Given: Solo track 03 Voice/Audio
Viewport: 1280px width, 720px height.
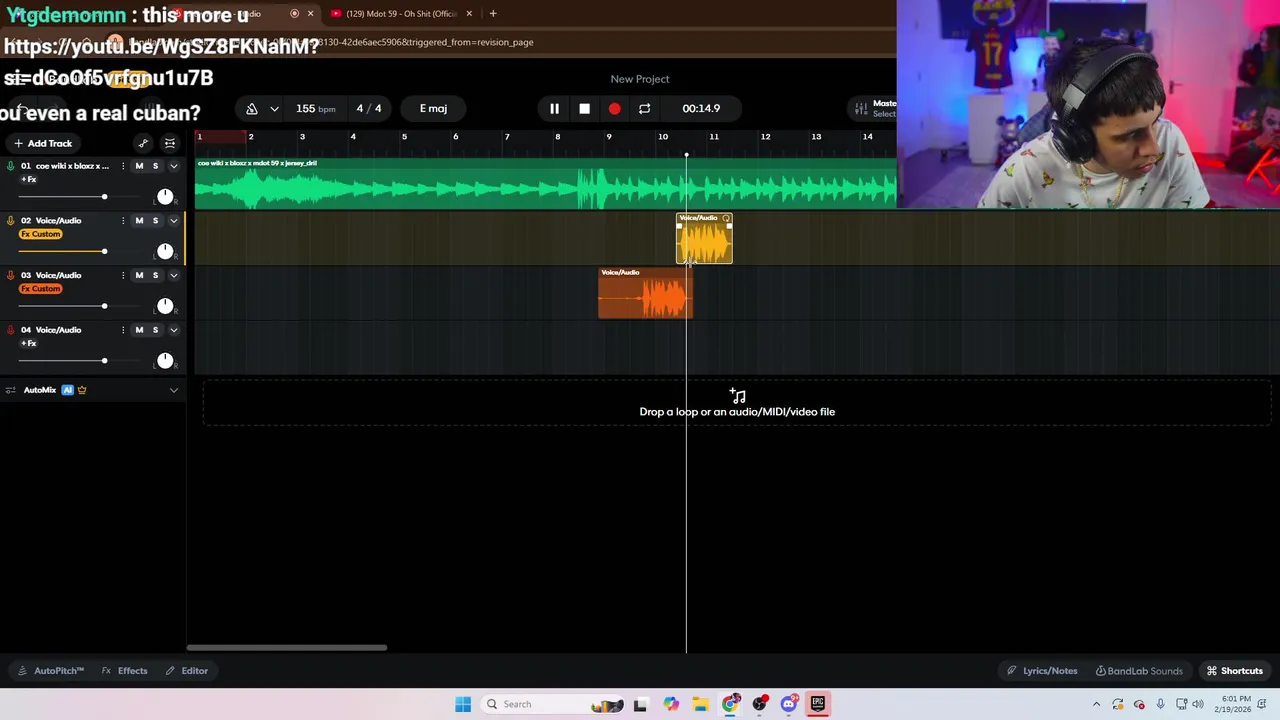Looking at the screenshot, I should (155, 275).
